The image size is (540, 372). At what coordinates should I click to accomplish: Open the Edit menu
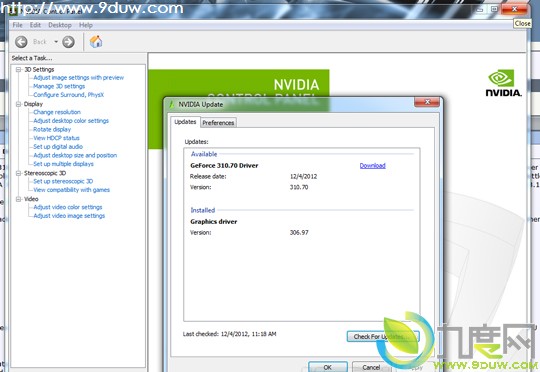(x=35, y=25)
